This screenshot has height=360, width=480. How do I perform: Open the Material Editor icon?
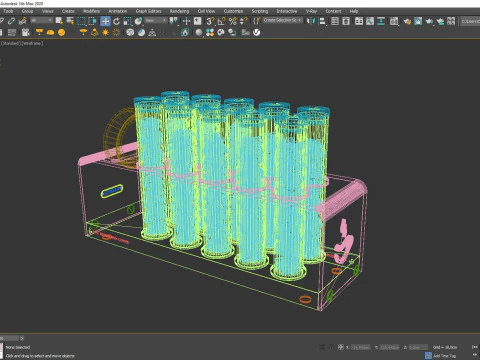[x=394, y=21]
